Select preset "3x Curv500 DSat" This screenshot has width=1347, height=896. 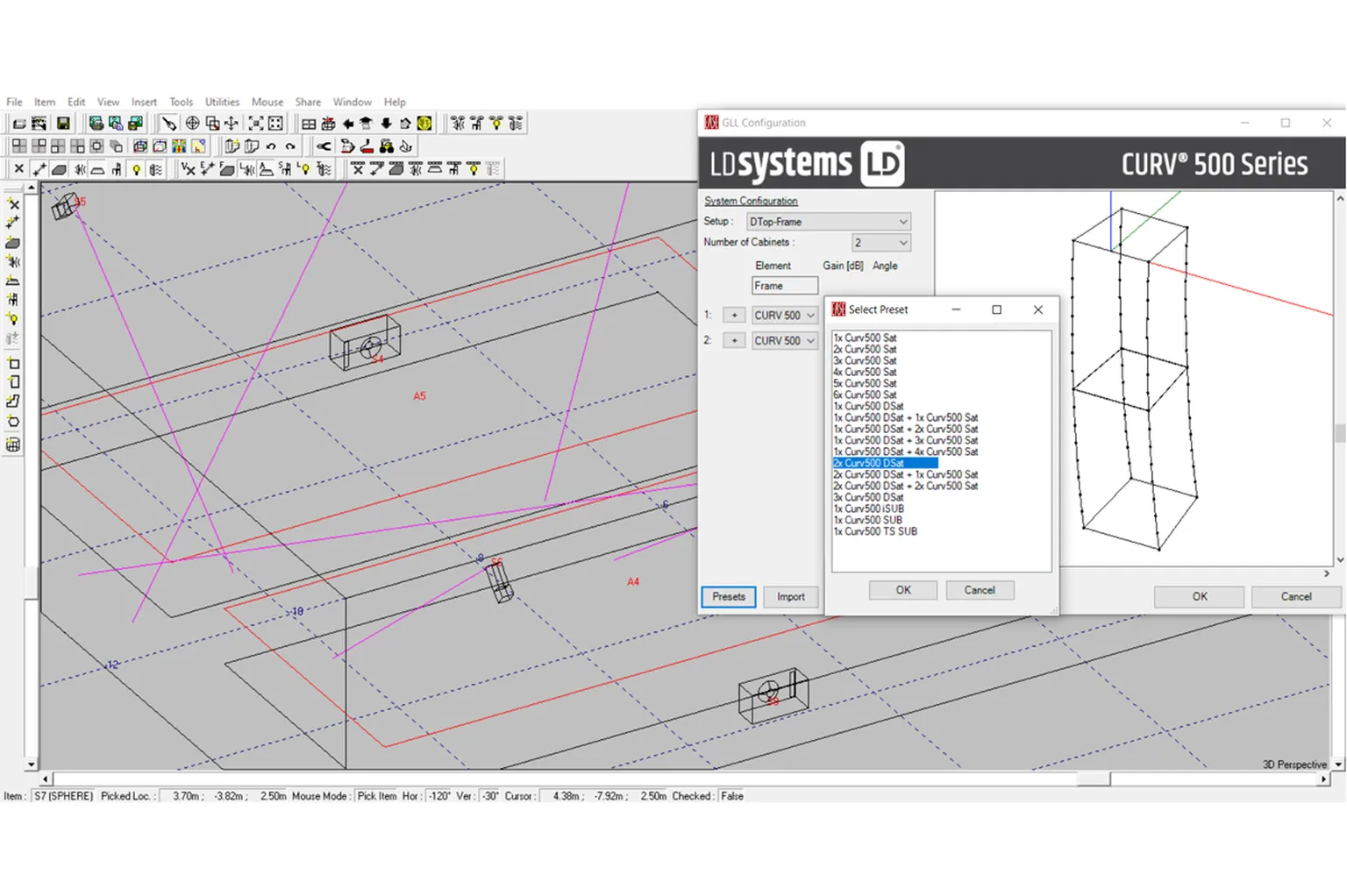coord(868,497)
